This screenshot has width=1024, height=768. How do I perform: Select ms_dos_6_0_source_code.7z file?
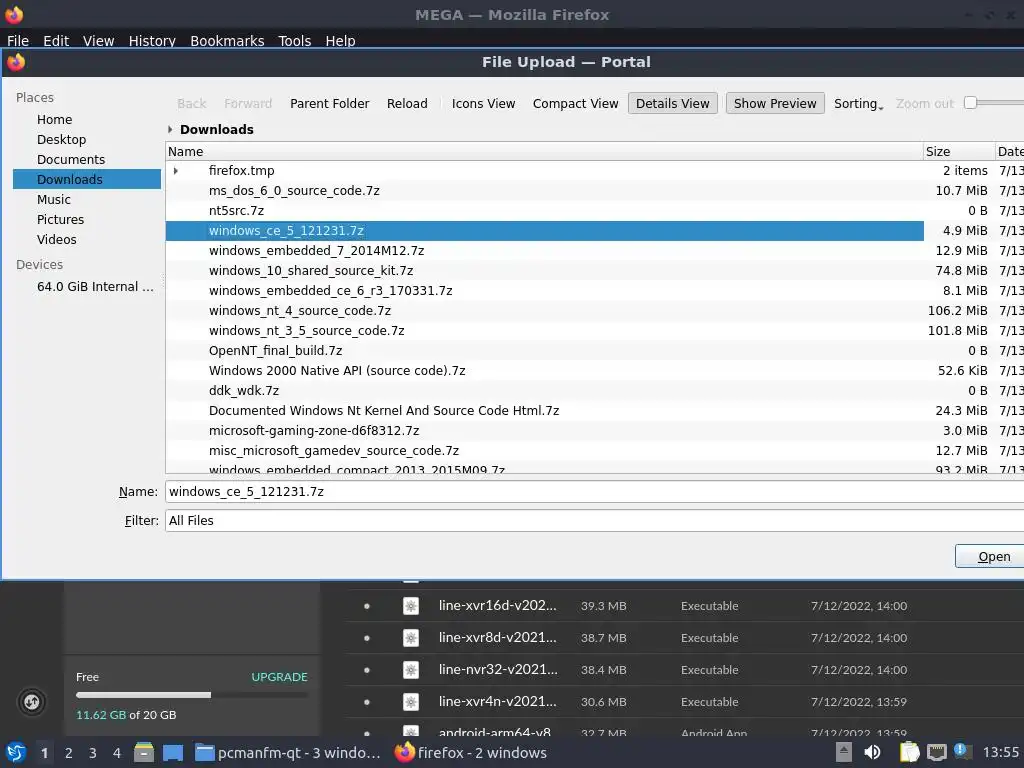point(294,191)
